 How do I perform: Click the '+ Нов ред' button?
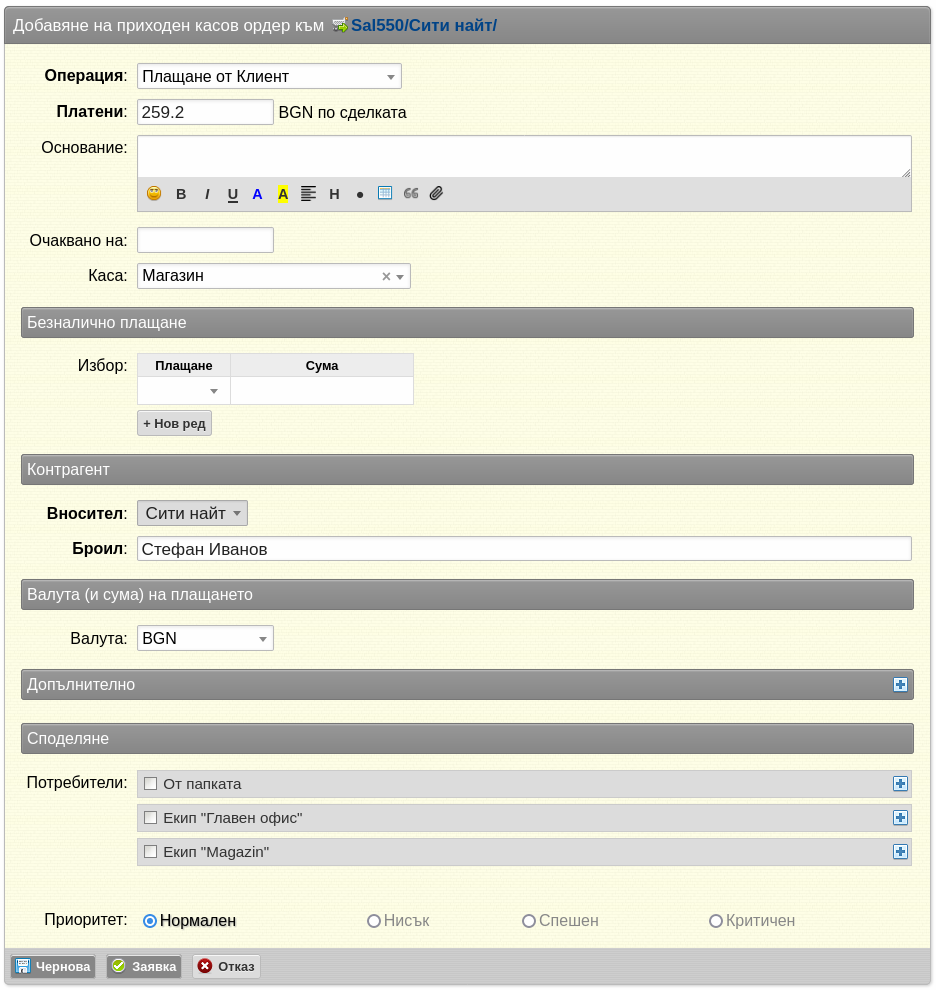coord(174,424)
